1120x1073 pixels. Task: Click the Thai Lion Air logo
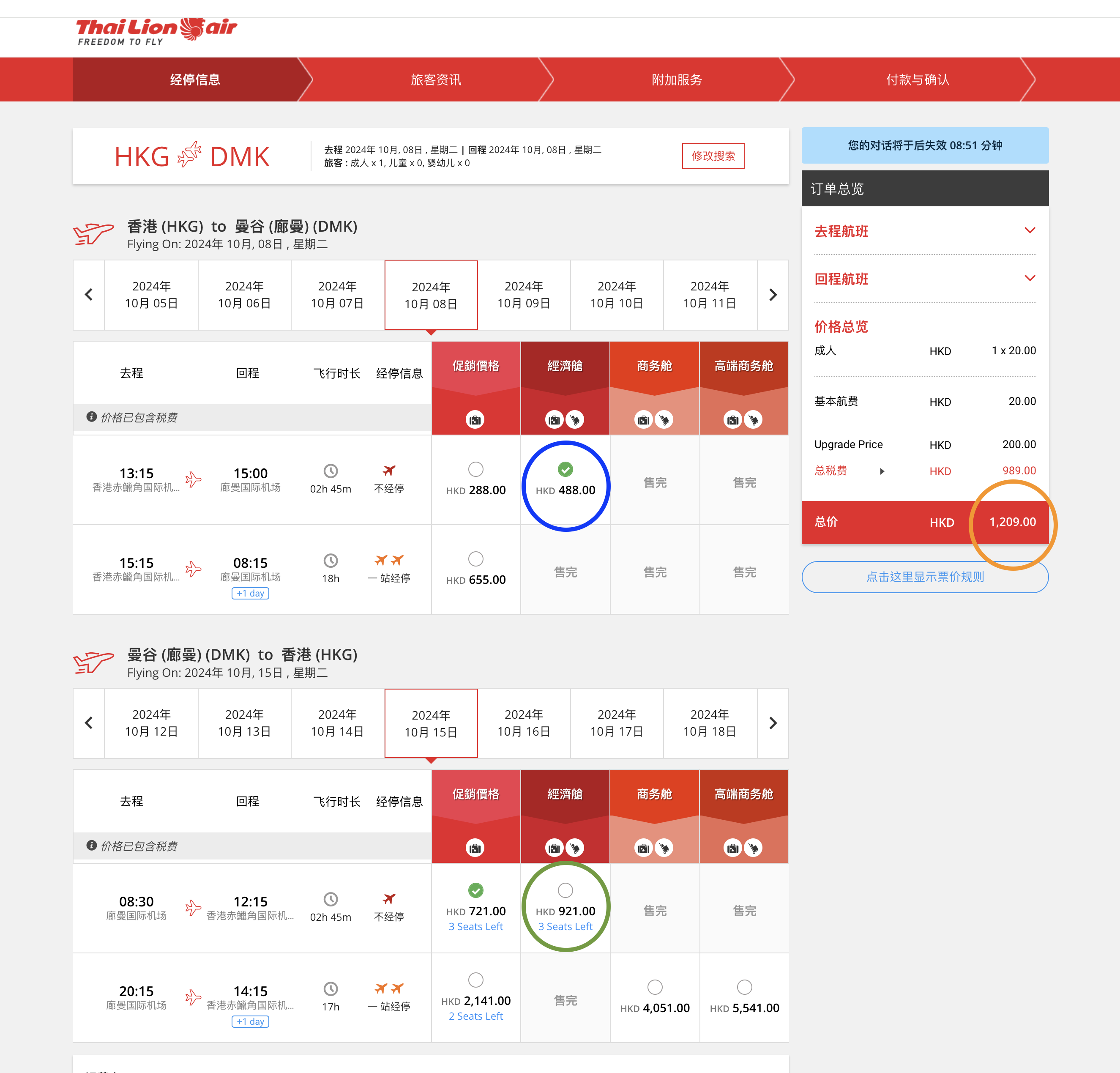coord(156,31)
